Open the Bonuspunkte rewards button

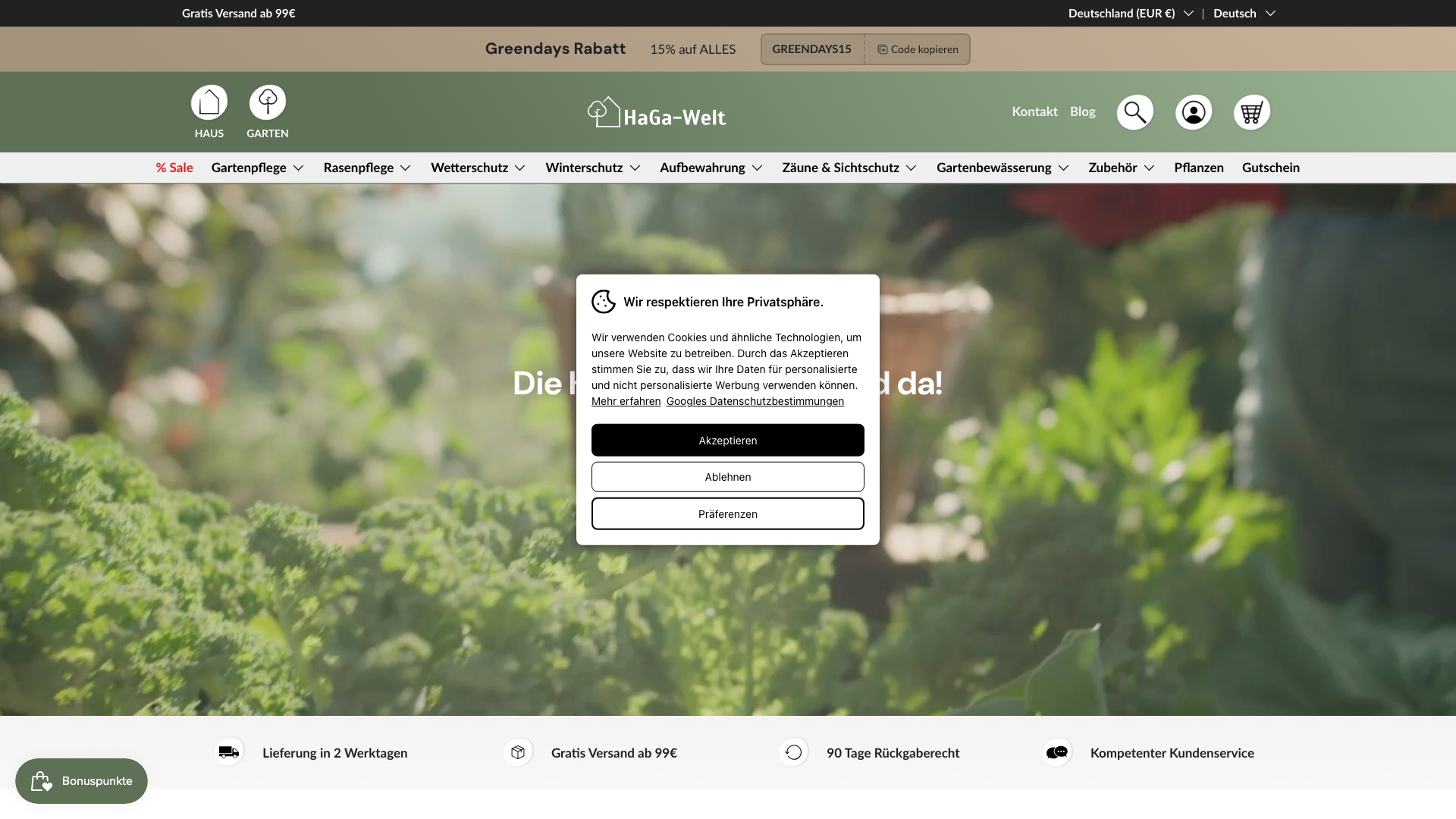click(81, 781)
